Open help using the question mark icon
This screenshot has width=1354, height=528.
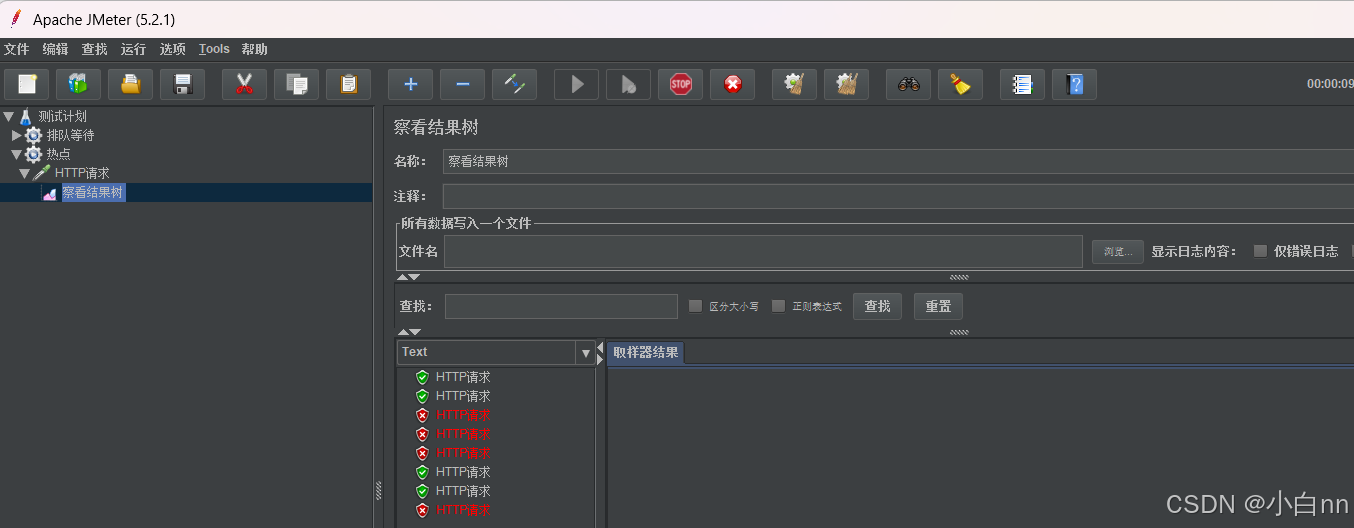(1074, 84)
